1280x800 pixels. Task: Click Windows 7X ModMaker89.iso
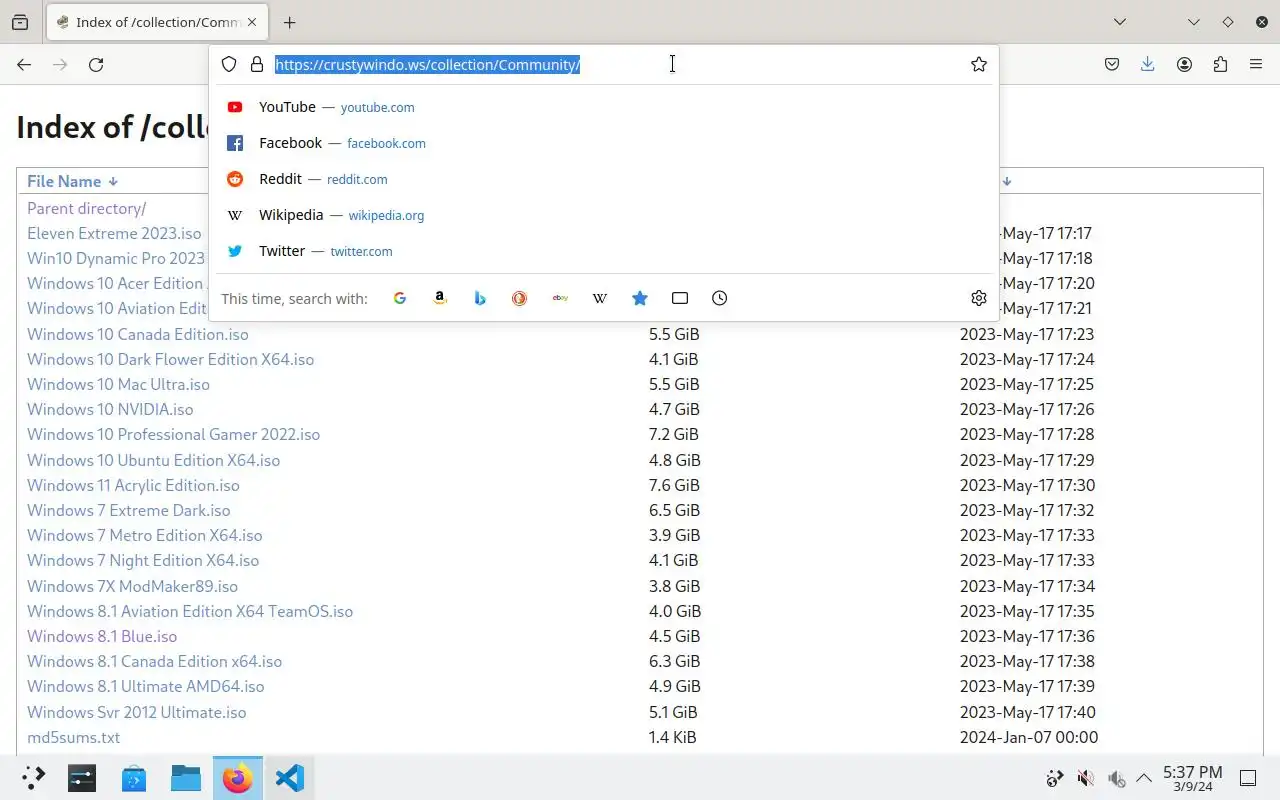[x=132, y=586]
